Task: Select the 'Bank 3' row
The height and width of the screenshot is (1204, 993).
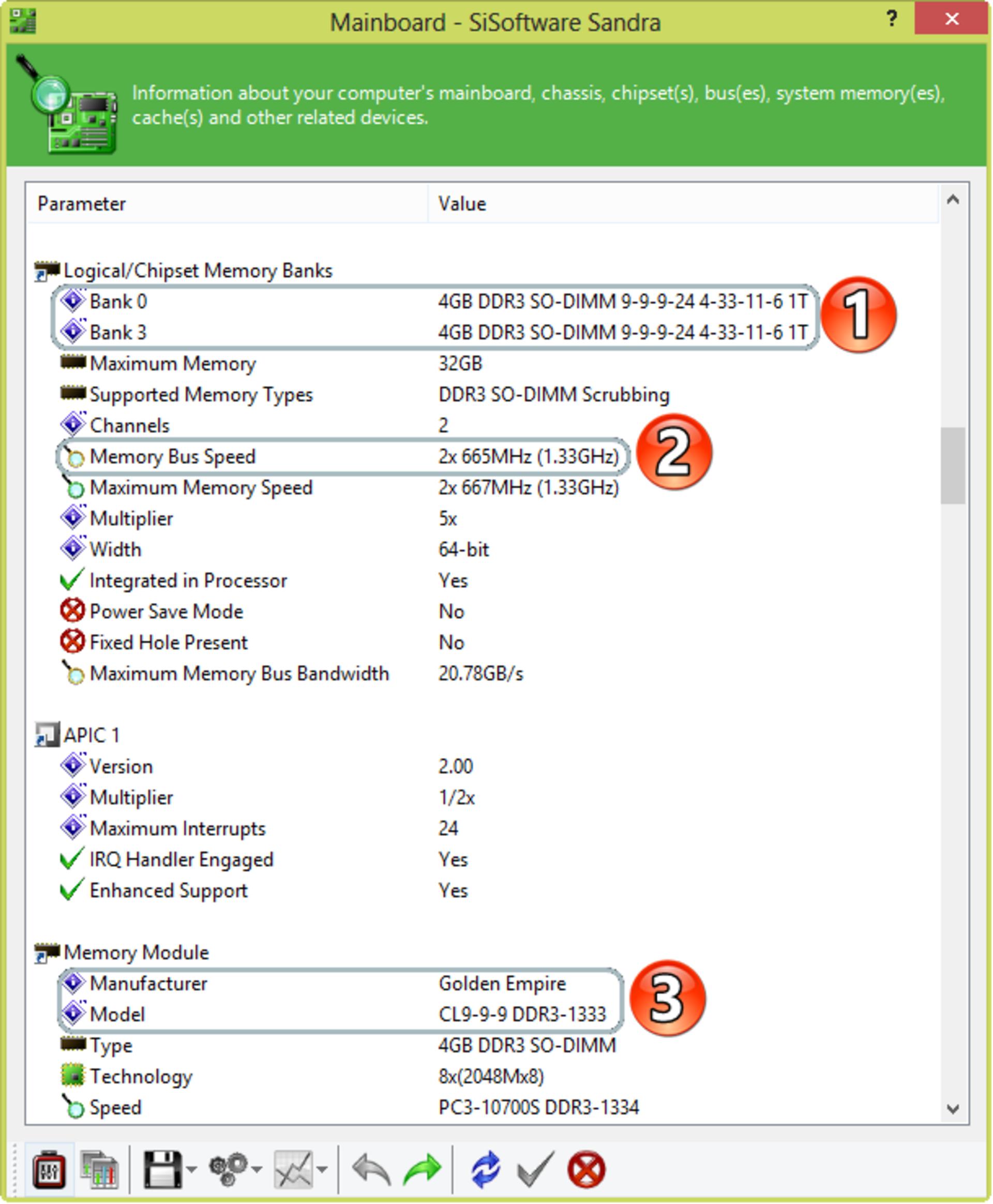Action: (x=435, y=333)
